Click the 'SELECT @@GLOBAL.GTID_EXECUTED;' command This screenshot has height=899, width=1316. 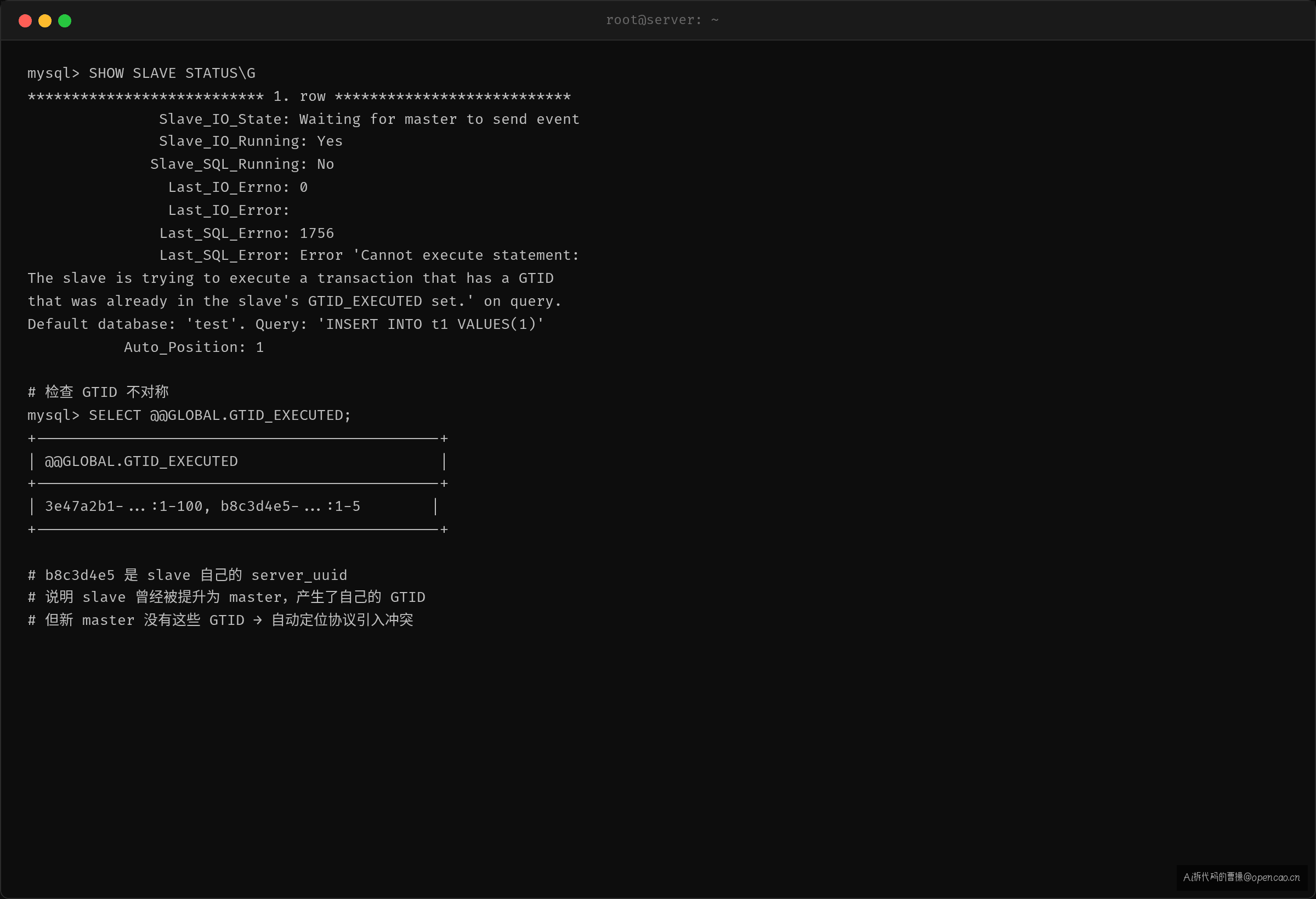(189, 416)
